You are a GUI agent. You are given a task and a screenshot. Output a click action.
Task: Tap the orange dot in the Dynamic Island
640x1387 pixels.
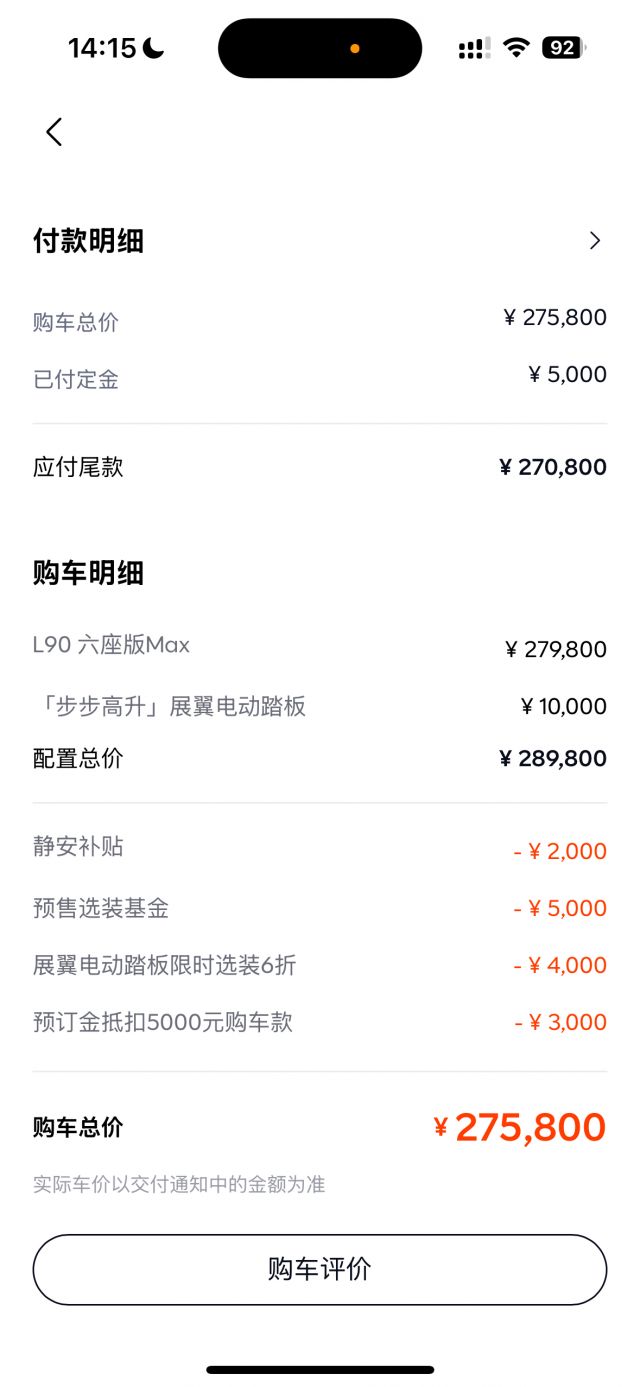pyautogui.click(x=354, y=47)
